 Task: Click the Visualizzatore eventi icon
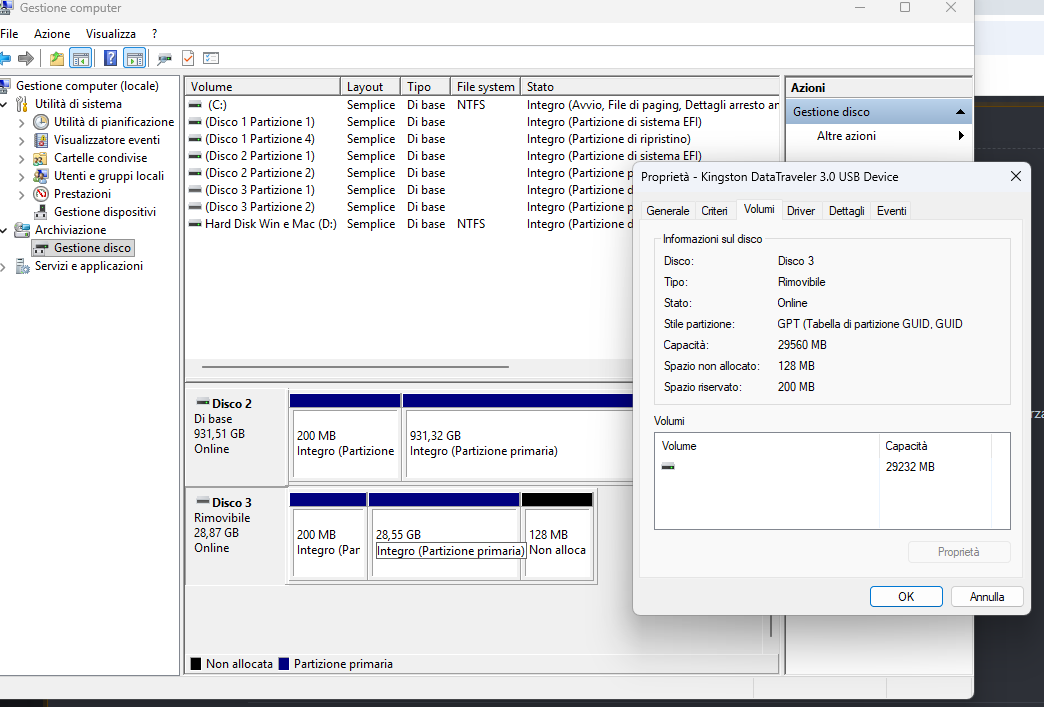[x=41, y=140]
